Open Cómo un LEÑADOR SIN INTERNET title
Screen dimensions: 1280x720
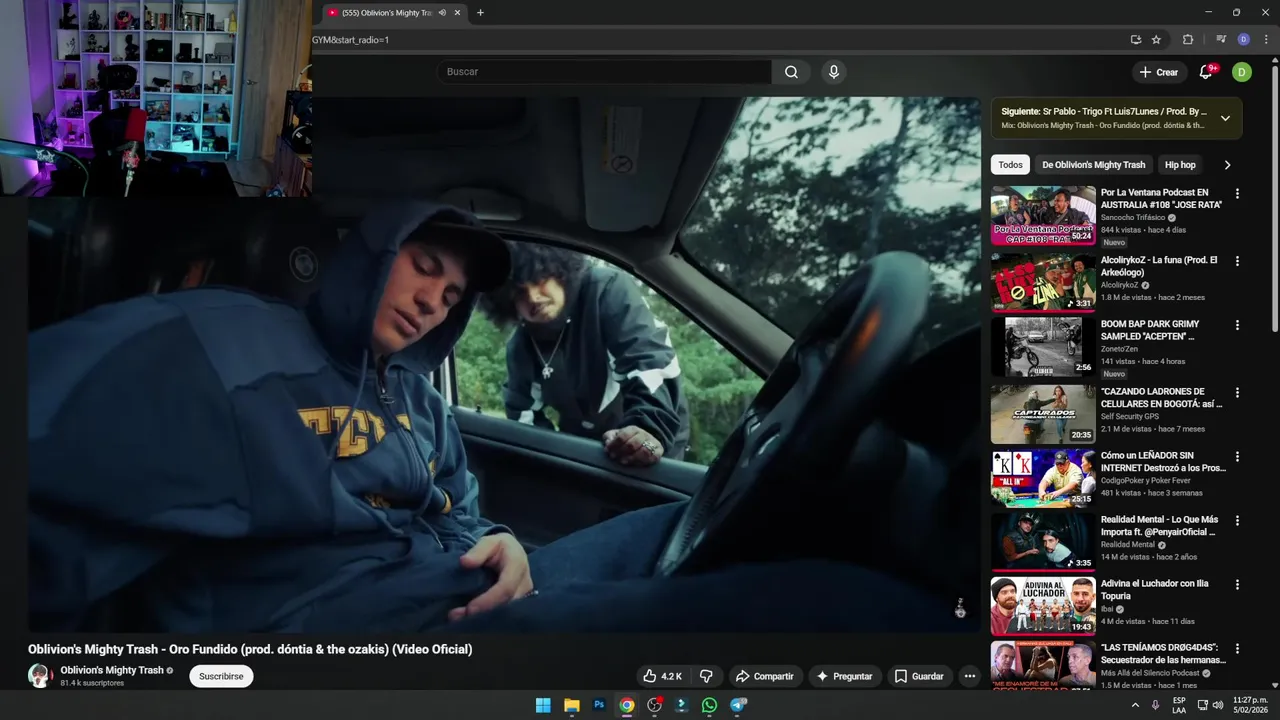[1163, 462]
